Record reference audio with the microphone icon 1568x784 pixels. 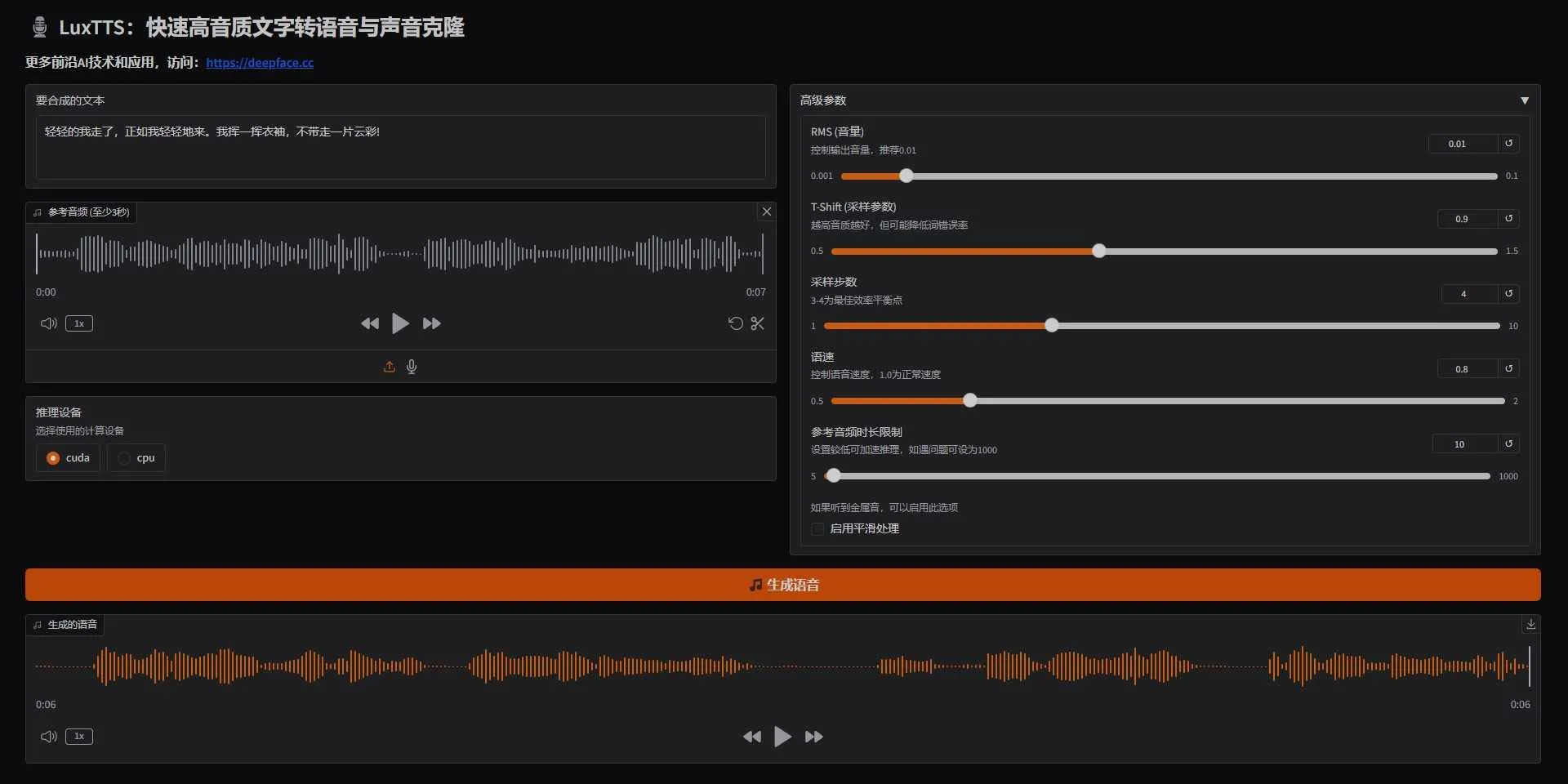click(x=412, y=366)
